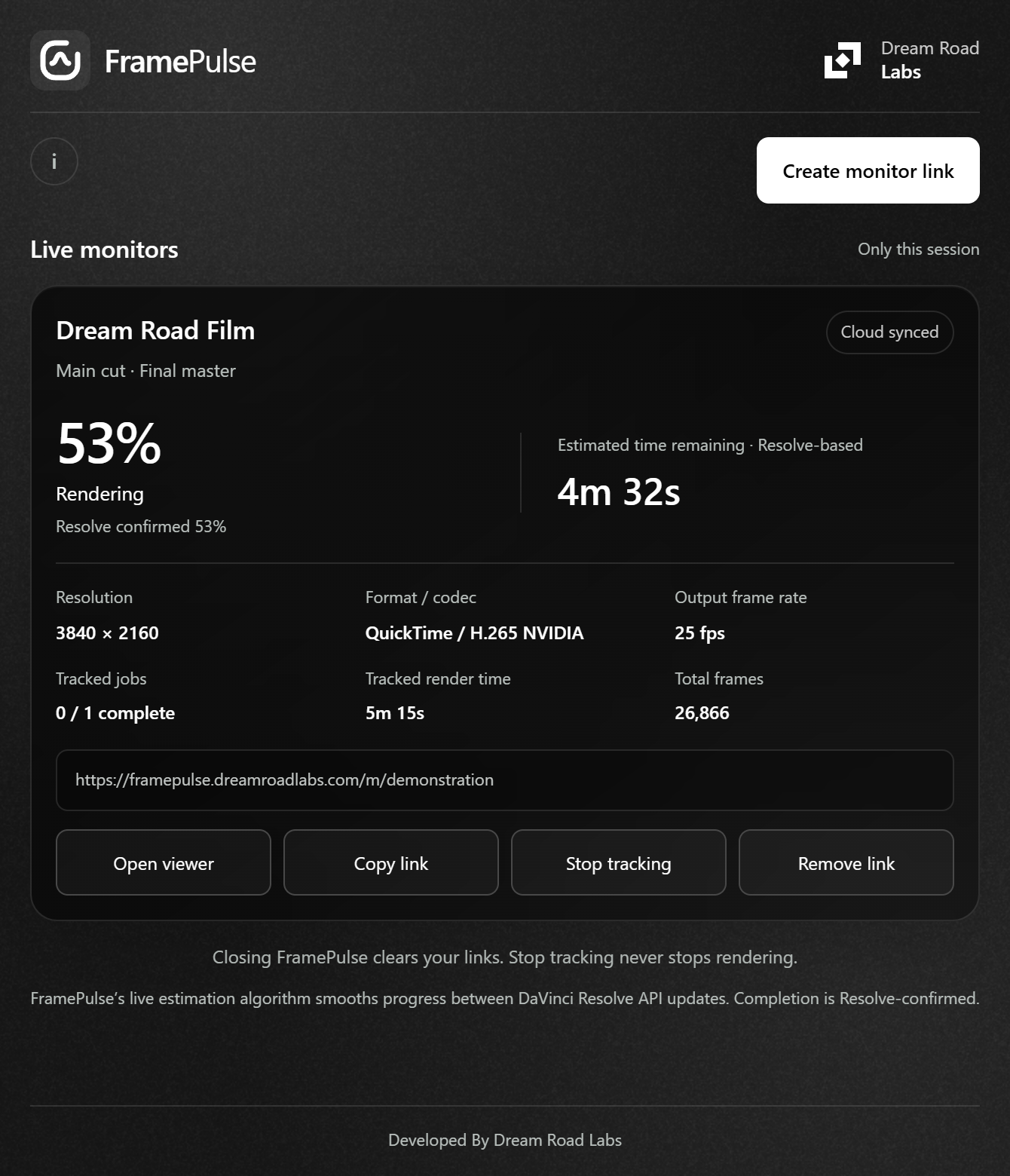Click the live estimation algorithm note
Screen dimensions: 1010x1176
pyautogui.click(x=505, y=998)
